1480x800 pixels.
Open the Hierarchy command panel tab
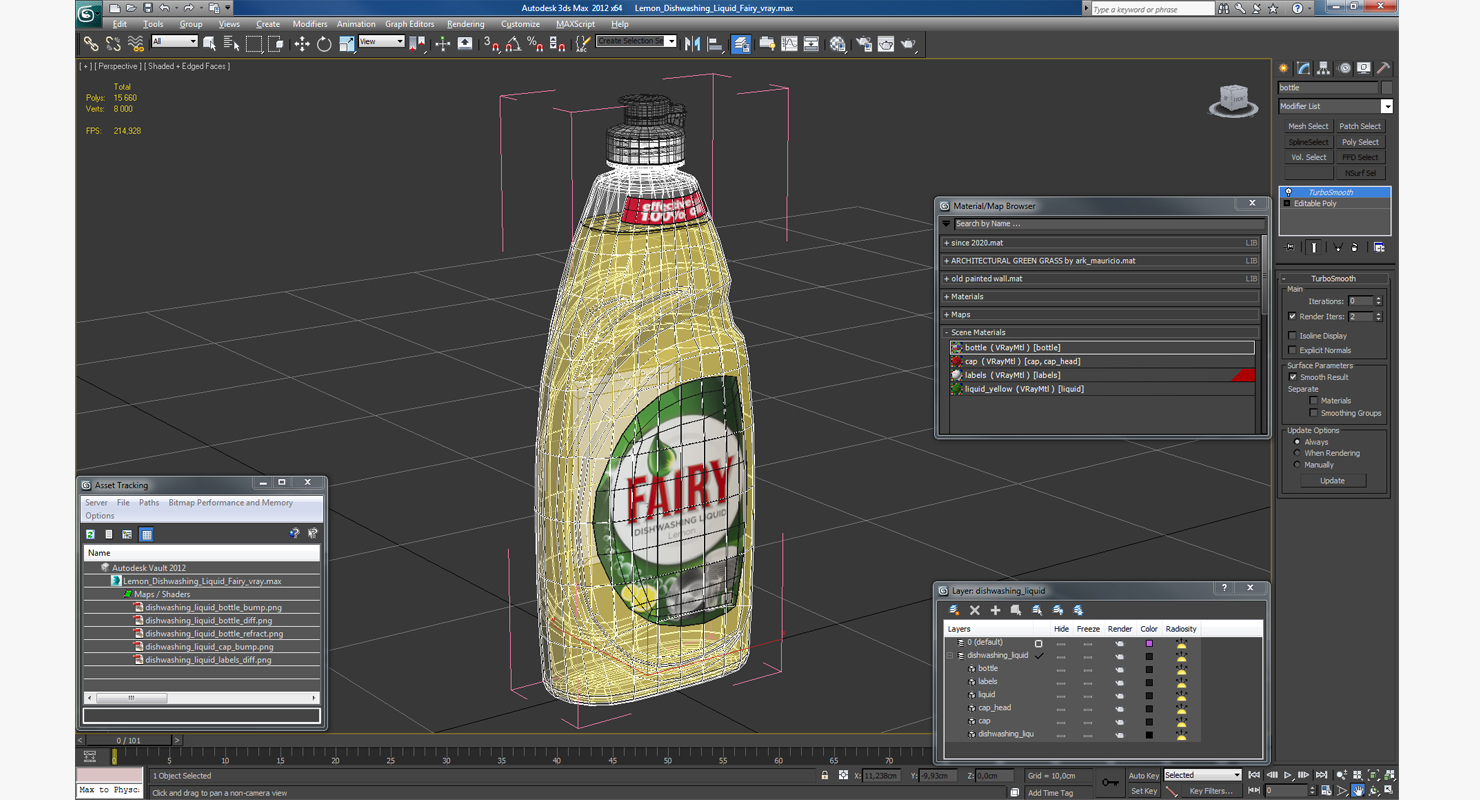pyautogui.click(x=1324, y=68)
